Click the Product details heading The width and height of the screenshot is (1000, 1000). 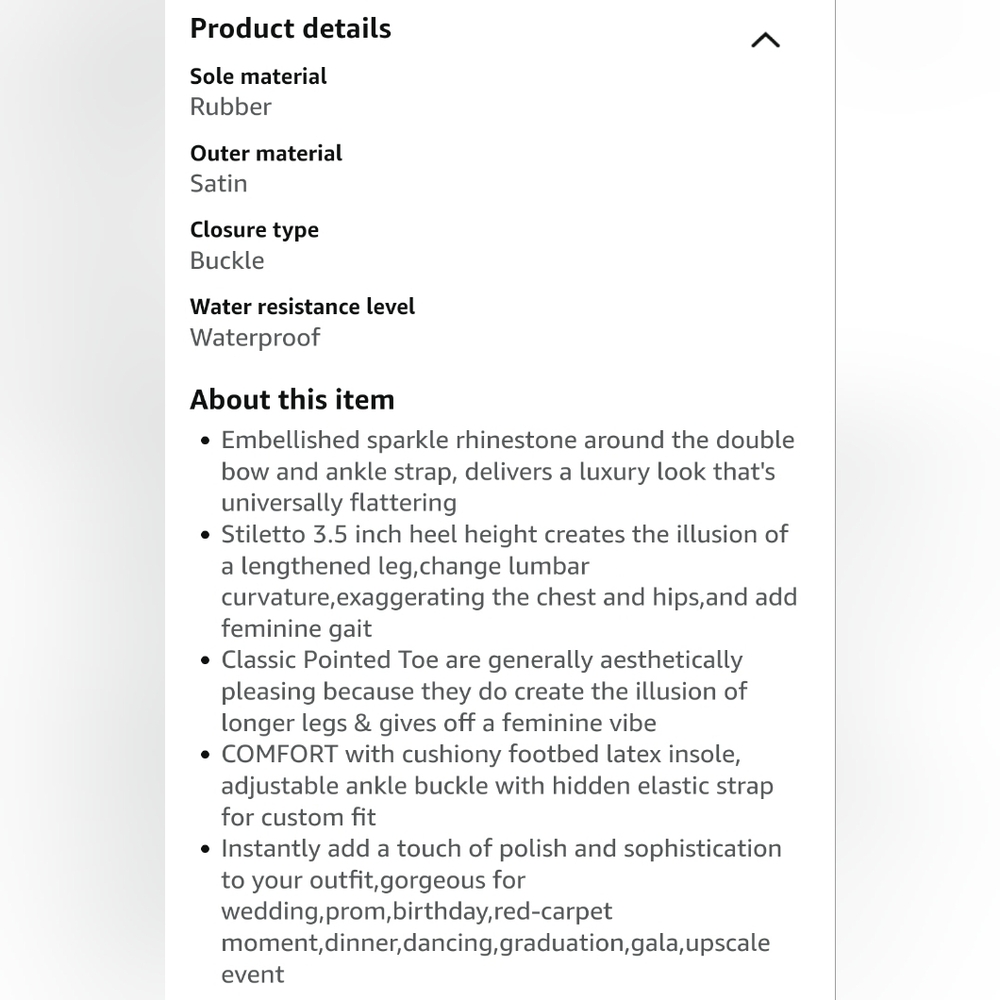[291, 29]
